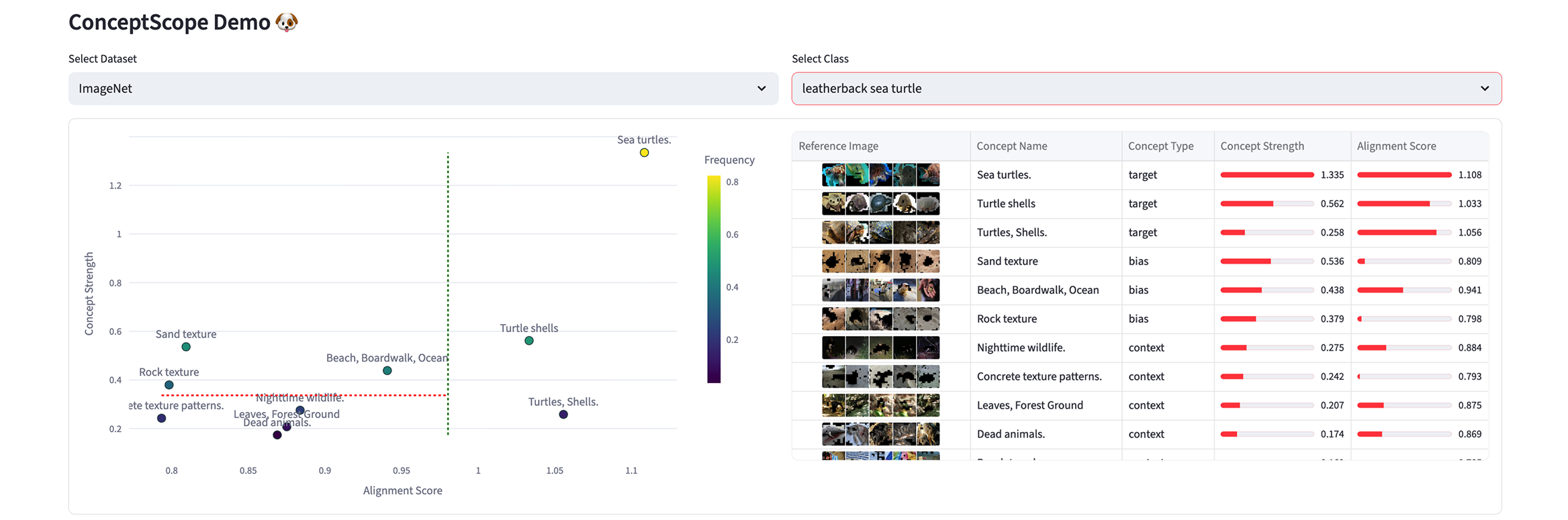Click the Sand texture reference image thumbnails
The width and height of the screenshot is (1568, 520).
[x=880, y=262]
